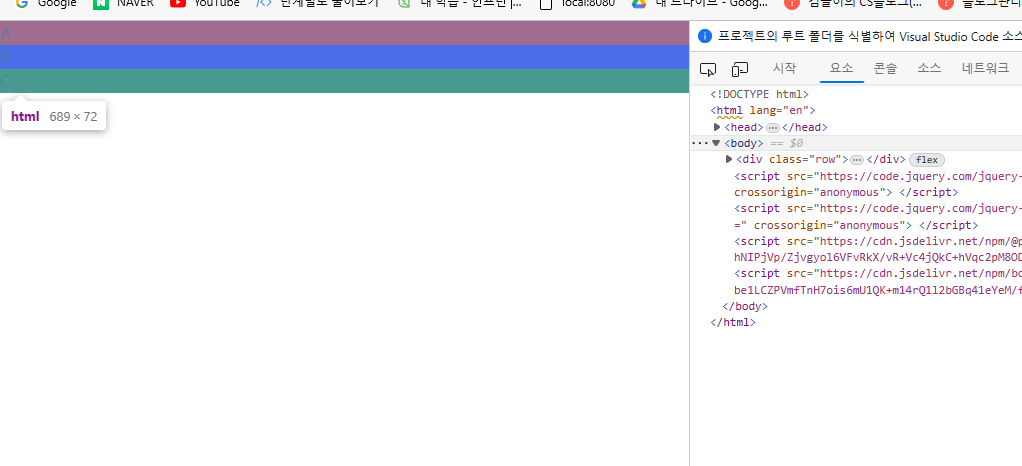1022x466 pixels.
Task: Expand the div class row node
Action: pos(729,160)
